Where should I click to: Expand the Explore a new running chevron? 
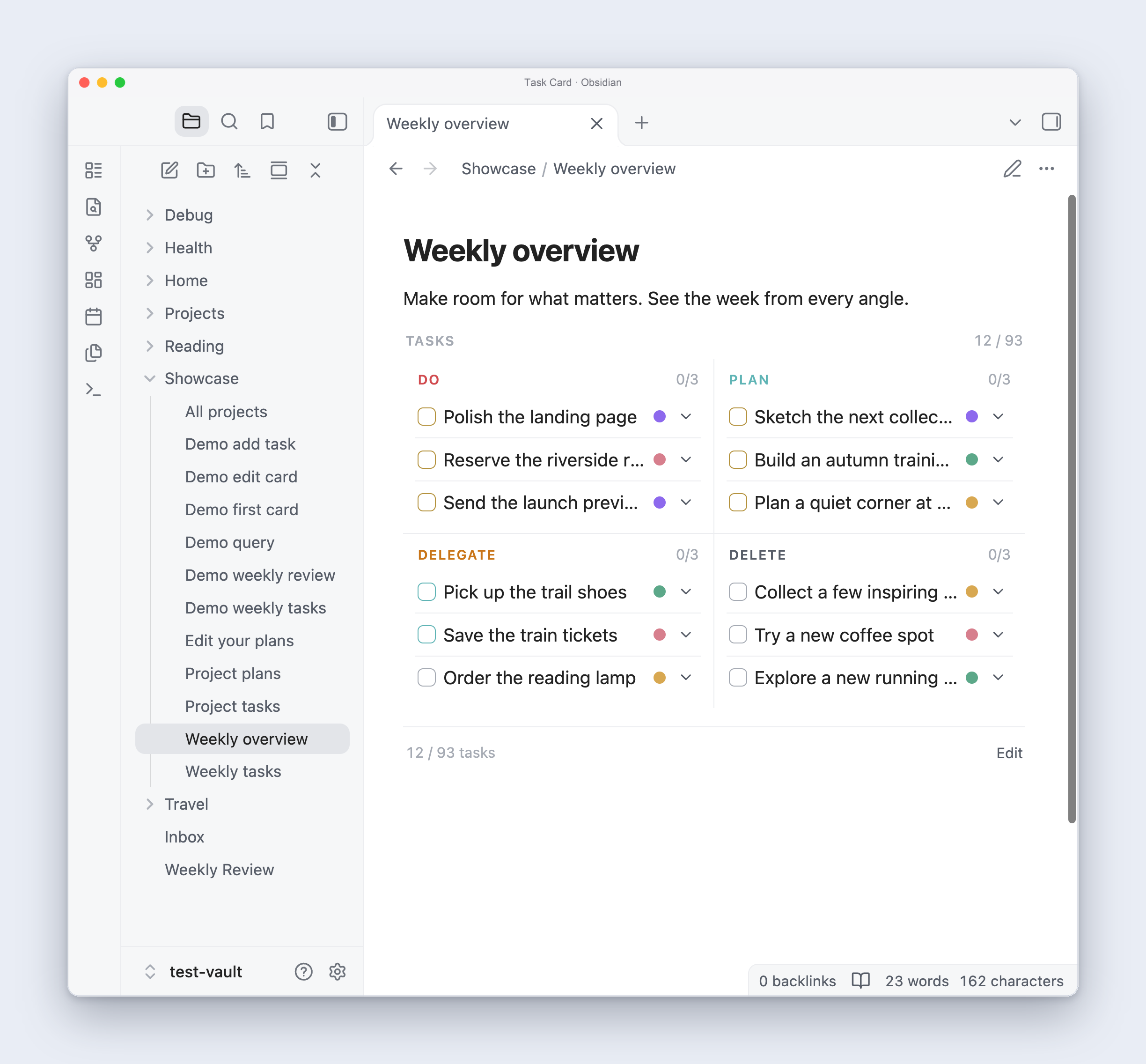998,677
